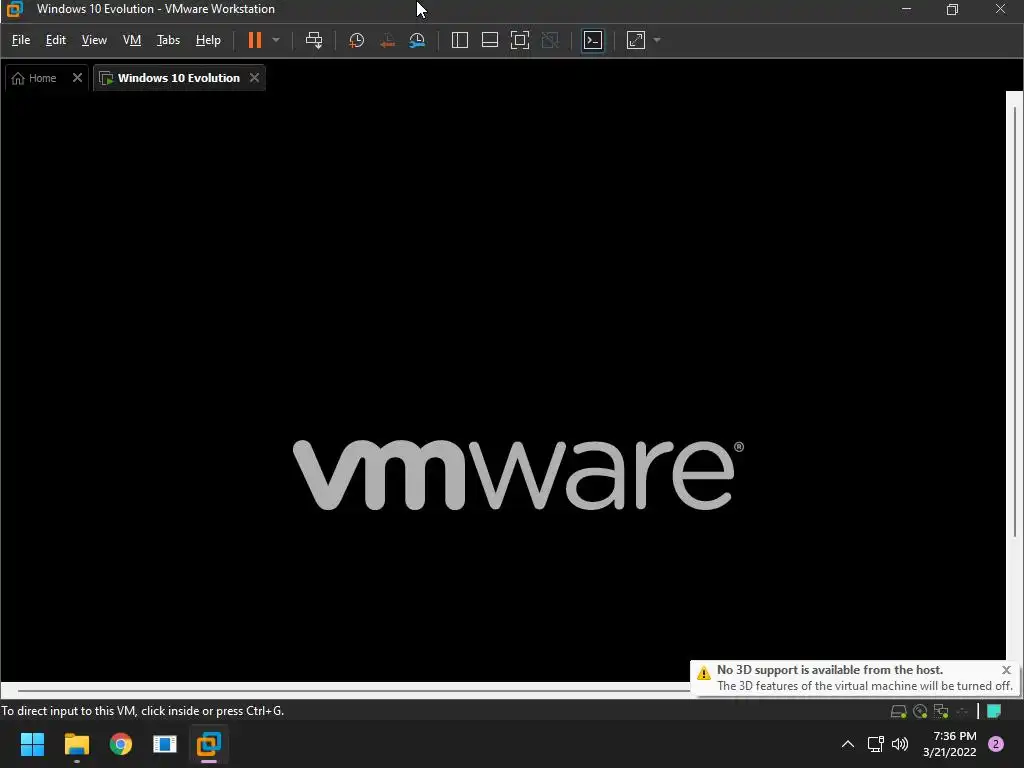Click the 3D support warning icon
This screenshot has width=1024, height=768.
tap(703, 673)
